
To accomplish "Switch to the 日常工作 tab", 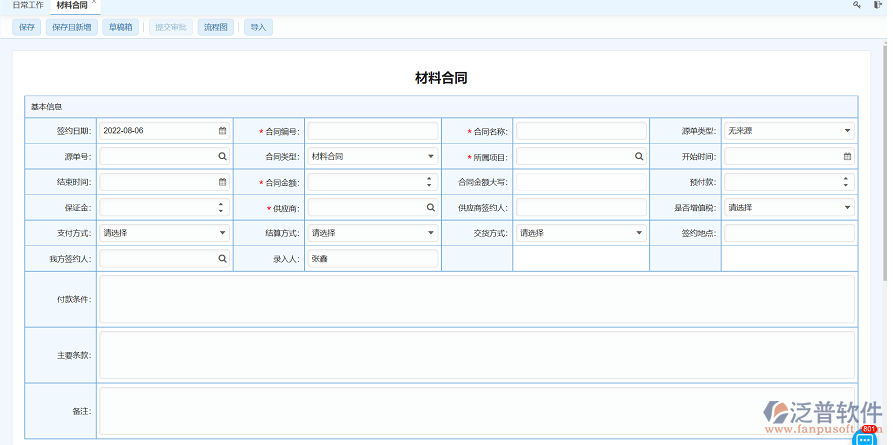I will coord(27,5).
